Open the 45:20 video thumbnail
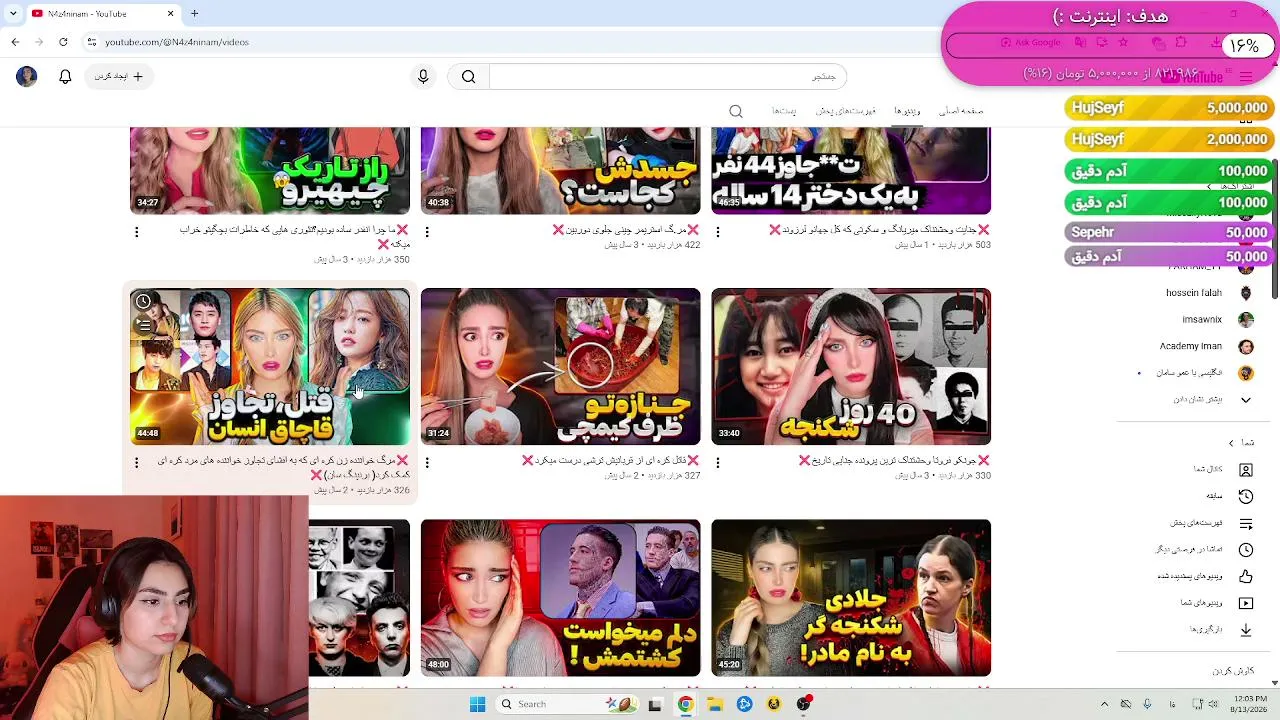The width and height of the screenshot is (1280, 720). pyautogui.click(x=851, y=598)
